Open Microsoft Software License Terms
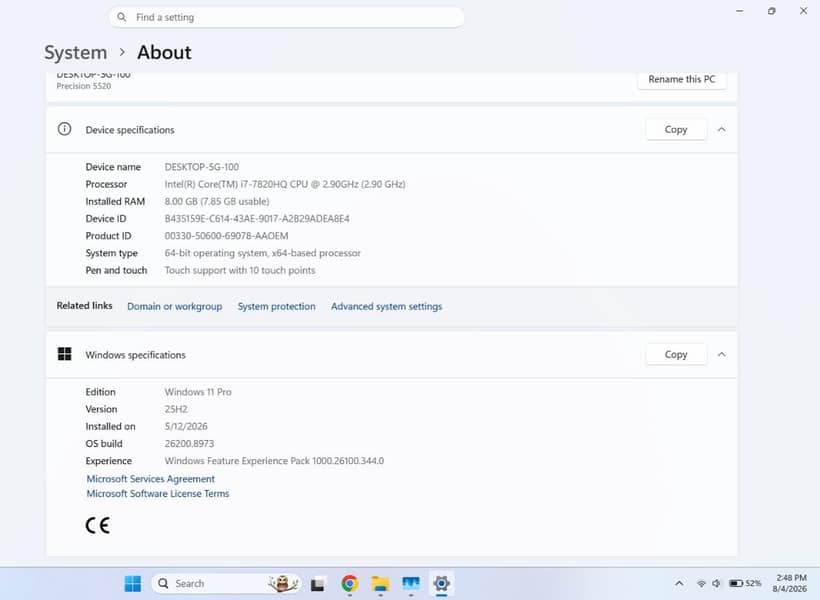820x600 pixels. click(x=158, y=493)
